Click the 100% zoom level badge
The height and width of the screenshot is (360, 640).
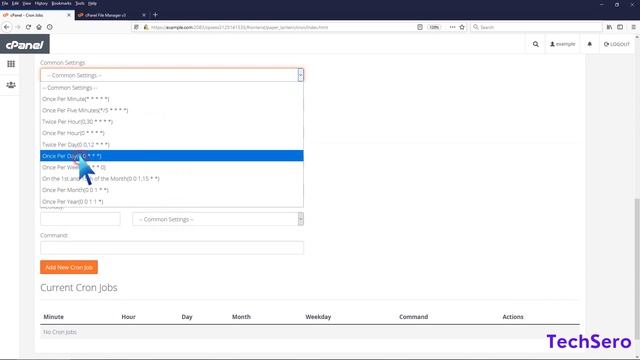(x=434, y=27)
